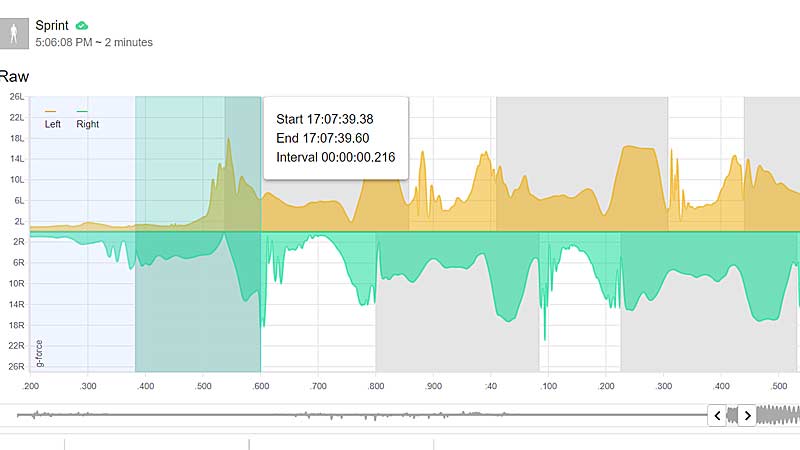This screenshot has width=800, height=450.
Task: Click the right arrow navigator button
Action: pyautogui.click(x=747, y=416)
